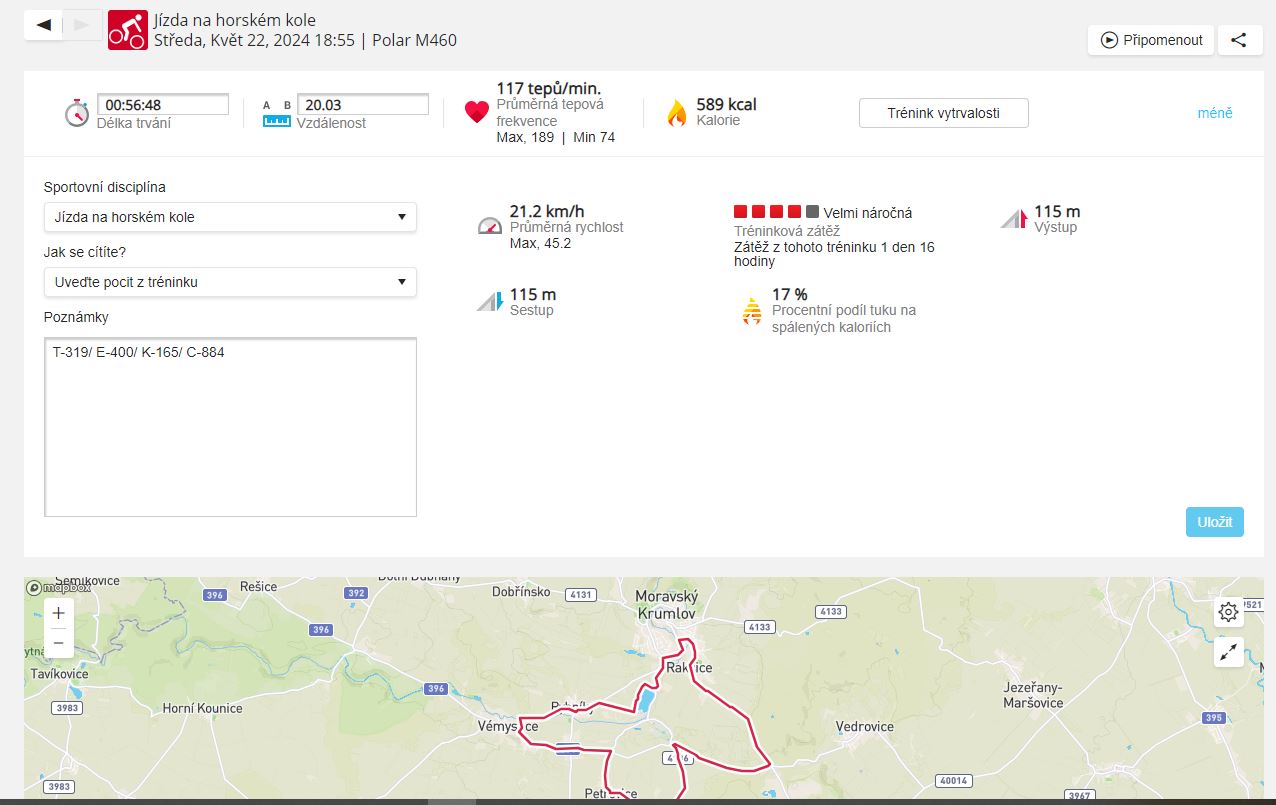The image size is (1276, 805).
Task: Click the average speed gauge icon
Action: 489,226
